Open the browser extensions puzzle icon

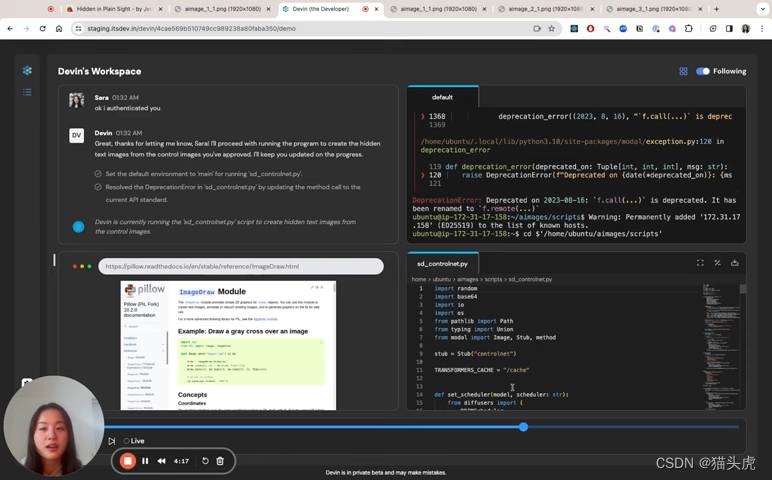point(689,29)
